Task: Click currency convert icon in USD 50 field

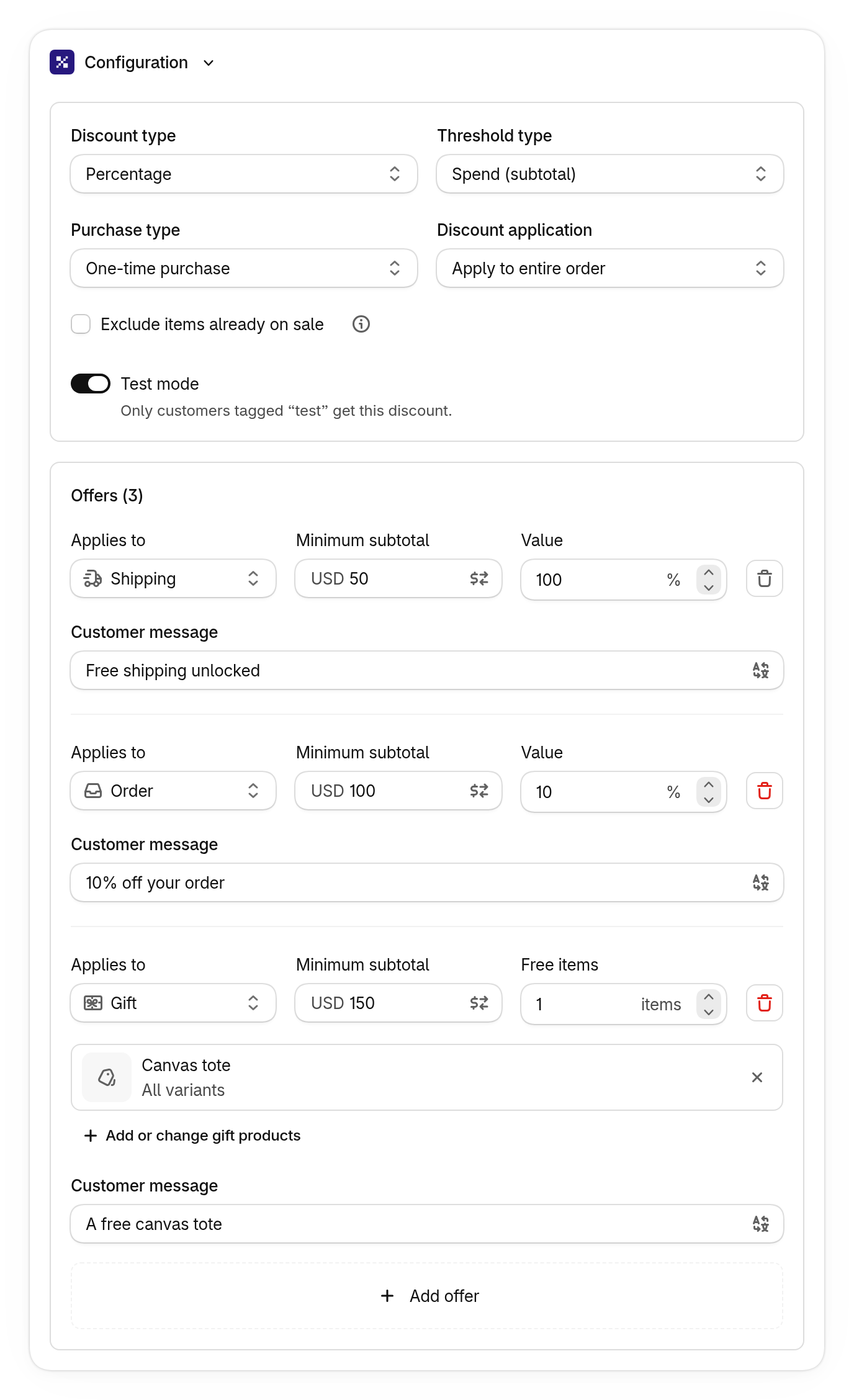Action: coord(479,578)
